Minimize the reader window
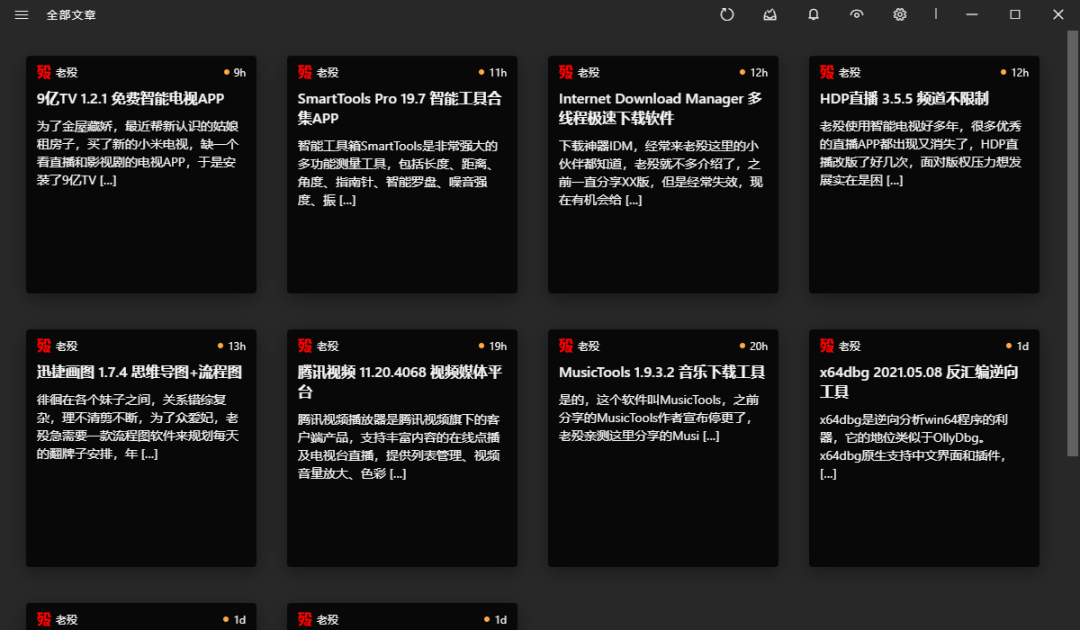 pyautogui.click(x=972, y=14)
